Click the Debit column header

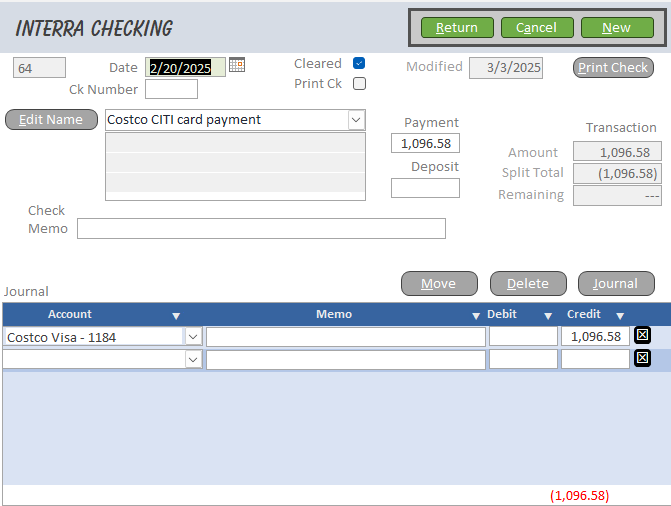(x=502, y=314)
